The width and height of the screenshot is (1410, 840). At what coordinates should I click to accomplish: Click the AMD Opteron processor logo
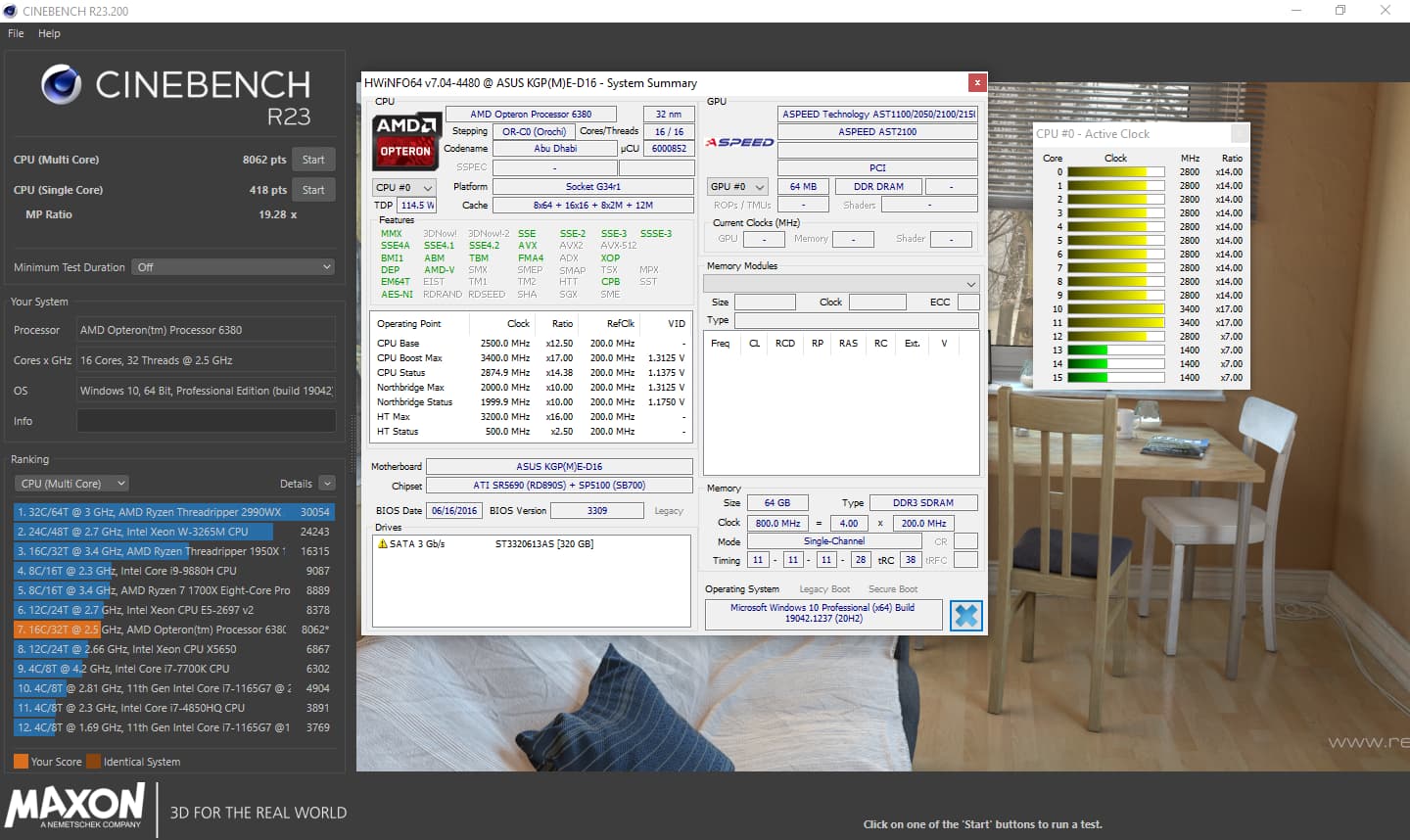pos(406,140)
